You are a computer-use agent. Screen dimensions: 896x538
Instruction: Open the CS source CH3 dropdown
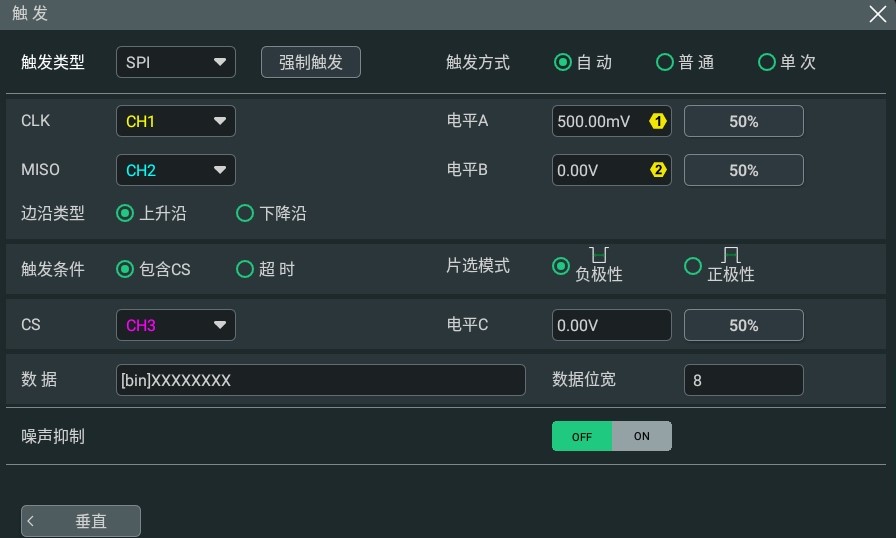[176, 325]
